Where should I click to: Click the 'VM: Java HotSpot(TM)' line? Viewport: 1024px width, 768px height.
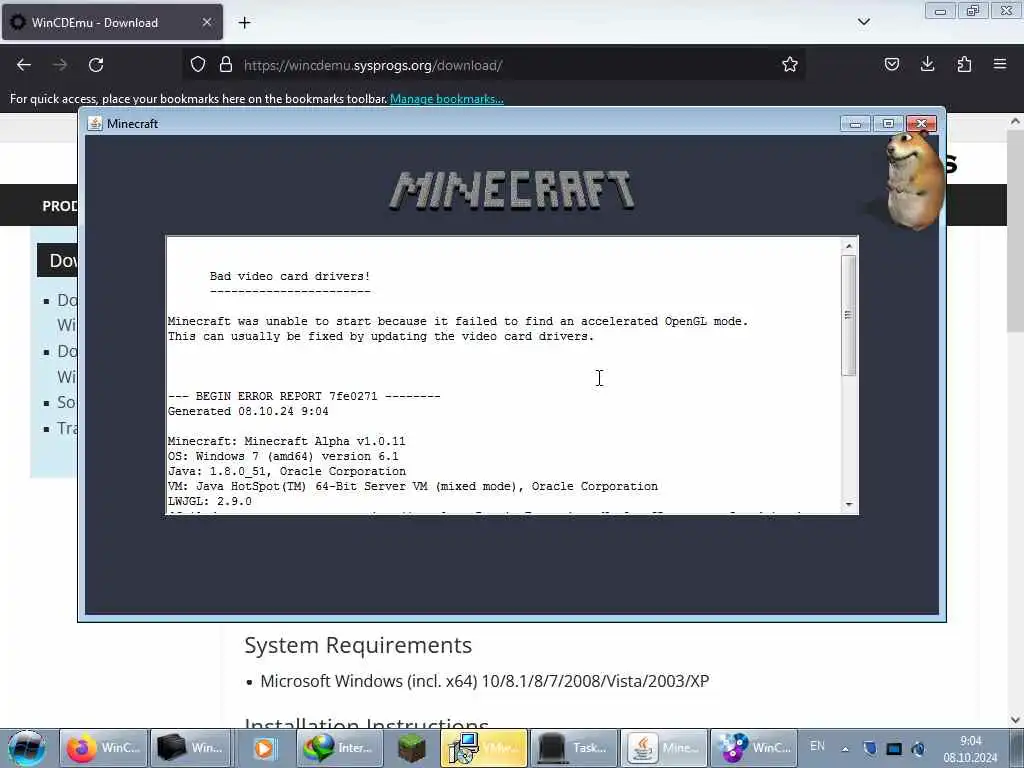[413, 487]
